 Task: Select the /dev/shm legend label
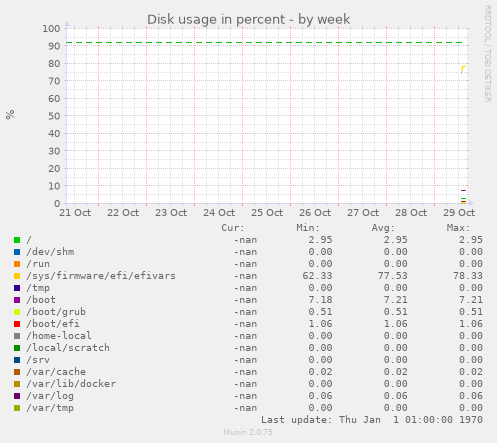tap(50, 252)
